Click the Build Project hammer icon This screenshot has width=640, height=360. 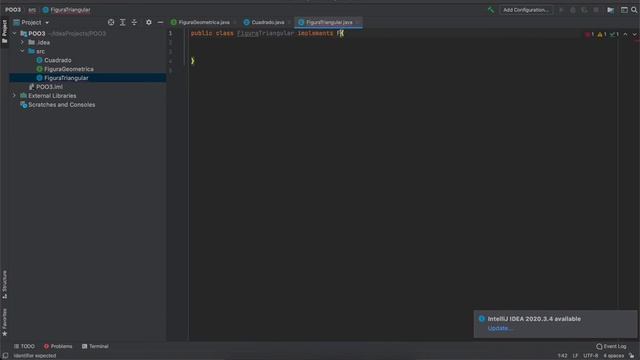click(x=491, y=10)
